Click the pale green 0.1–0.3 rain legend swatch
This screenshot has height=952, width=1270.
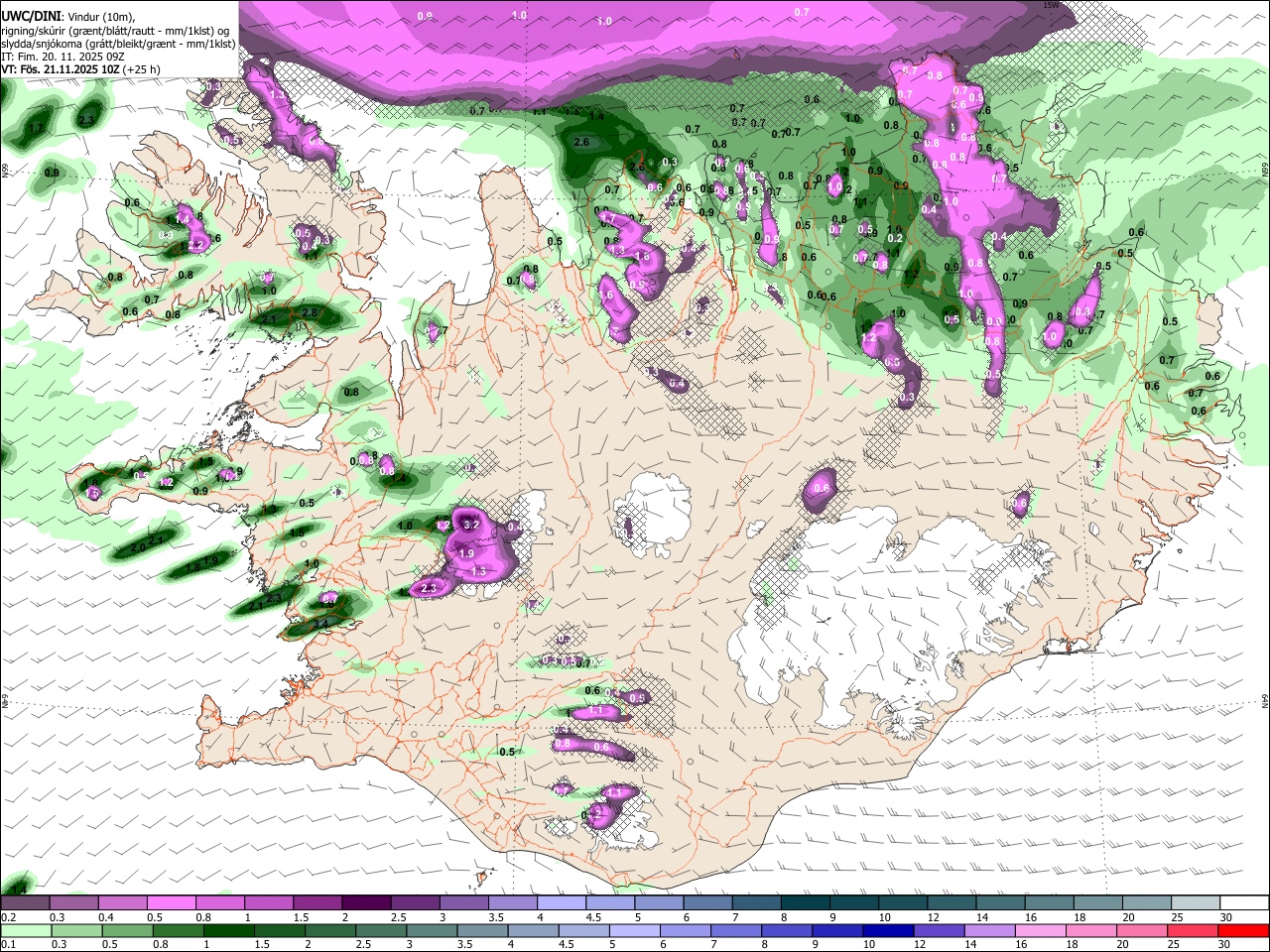point(25,930)
